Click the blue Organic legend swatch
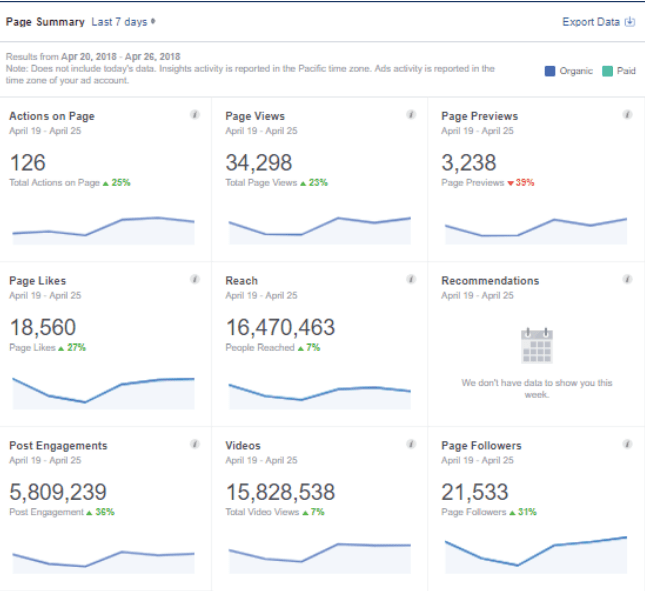Screen dimensions: 645x591 [x=550, y=71]
